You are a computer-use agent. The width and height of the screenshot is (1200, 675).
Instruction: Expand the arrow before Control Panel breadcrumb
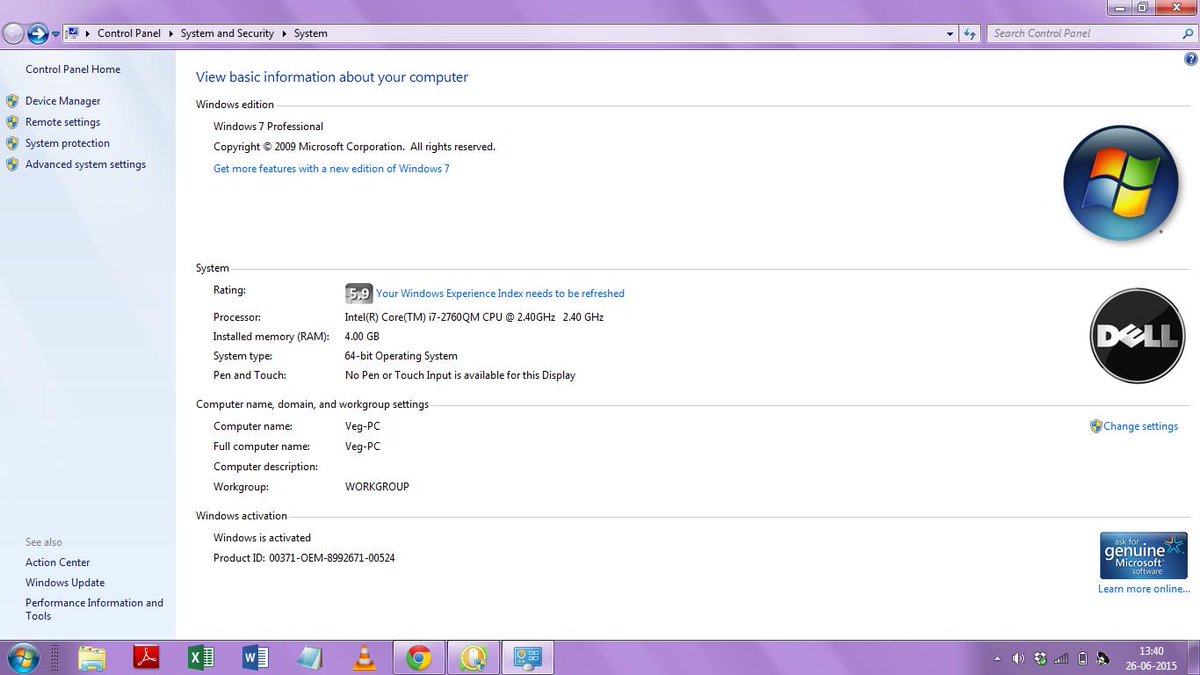click(88, 33)
